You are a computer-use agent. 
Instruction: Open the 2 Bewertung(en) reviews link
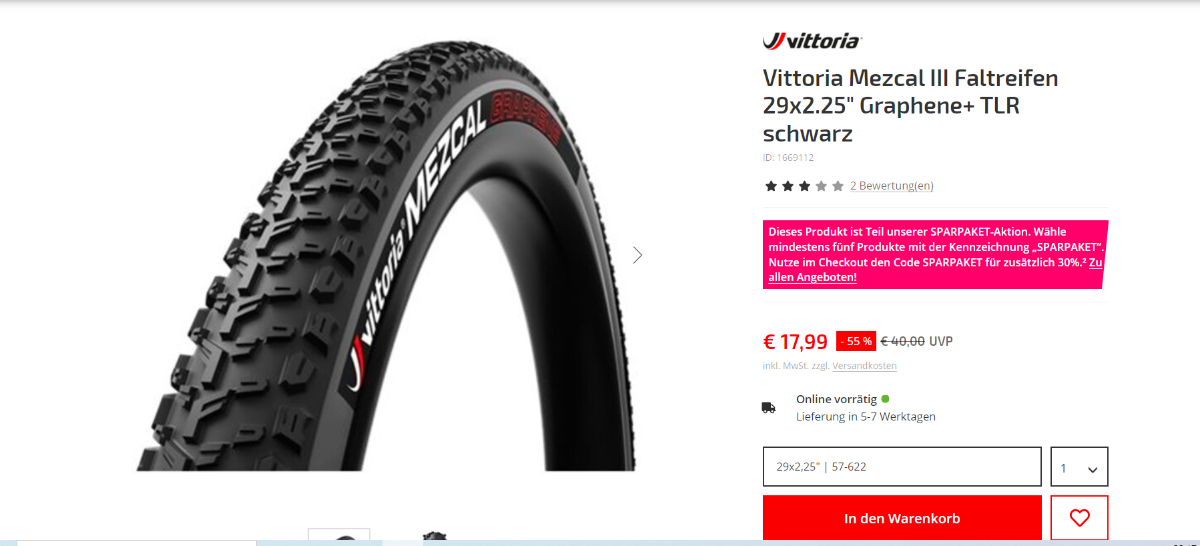click(891, 186)
